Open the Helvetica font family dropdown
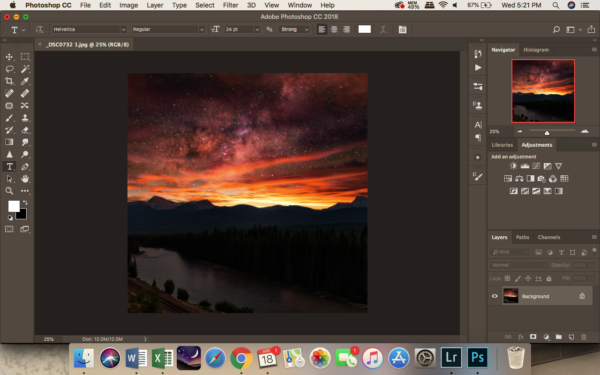This screenshot has width=600, height=375. point(90,29)
